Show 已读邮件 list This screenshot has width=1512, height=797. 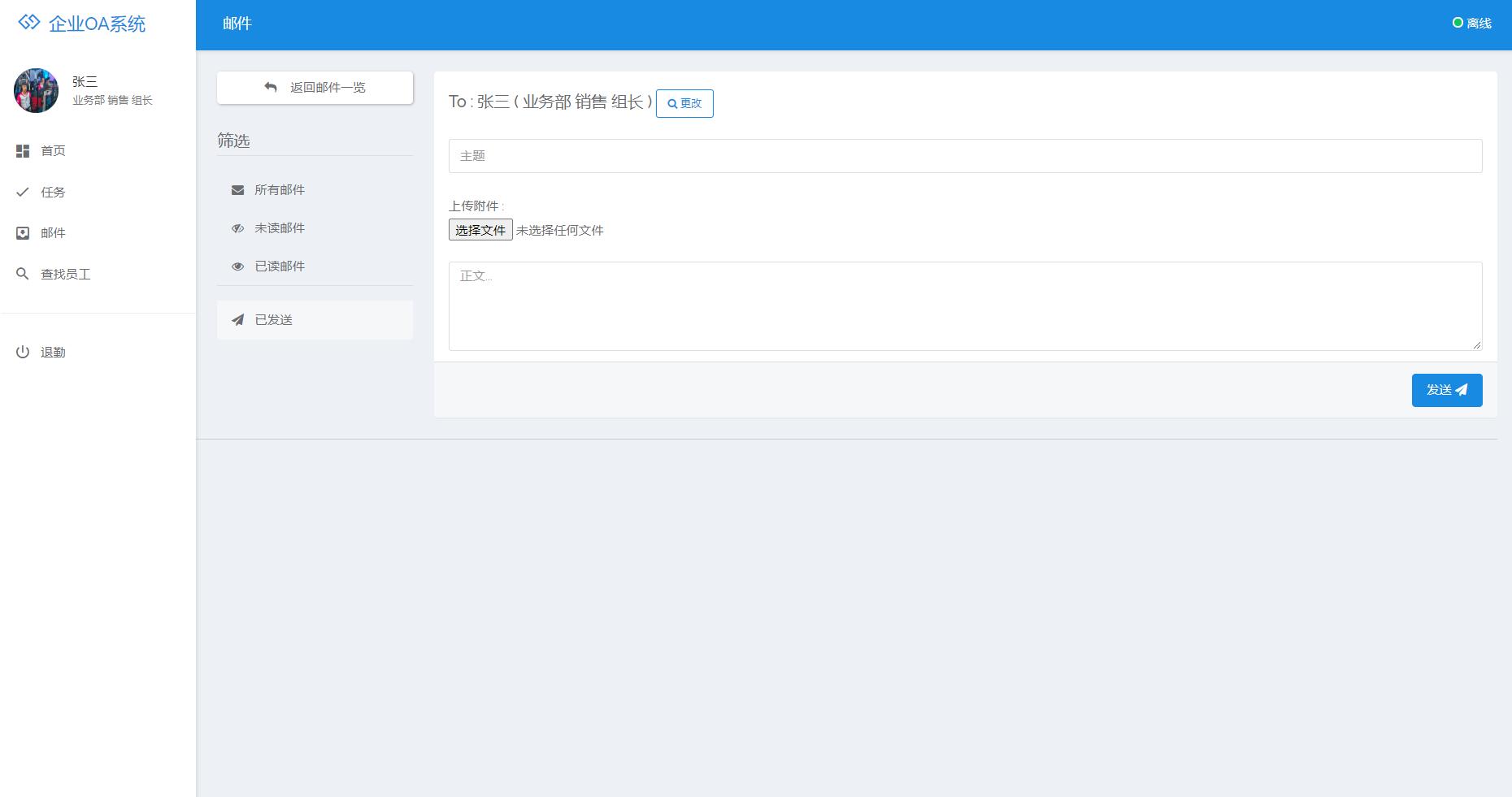pyautogui.click(x=315, y=266)
